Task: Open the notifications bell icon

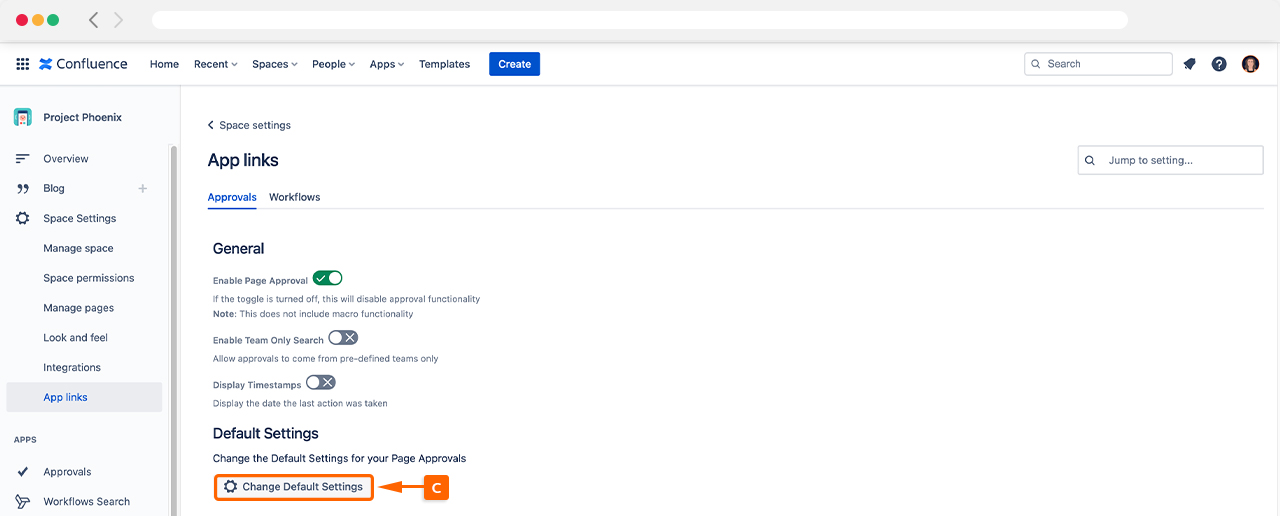Action: pyautogui.click(x=1189, y=64)
